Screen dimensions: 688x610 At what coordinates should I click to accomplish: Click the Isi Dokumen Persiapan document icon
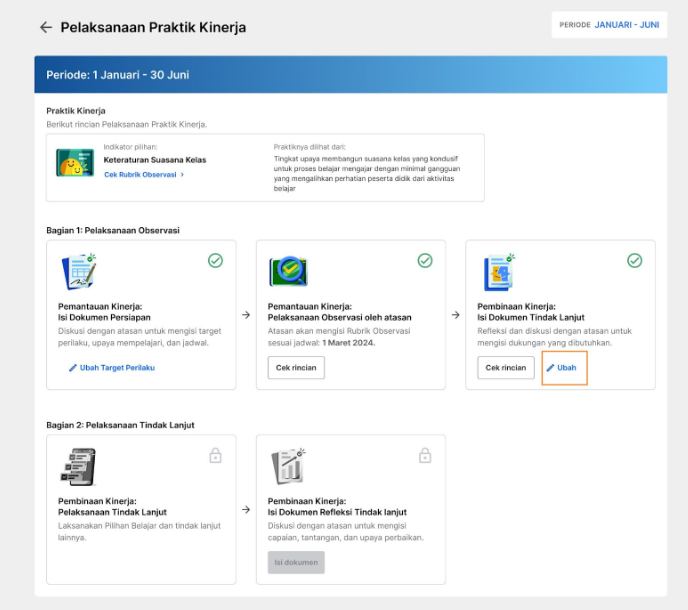(79, 272)
